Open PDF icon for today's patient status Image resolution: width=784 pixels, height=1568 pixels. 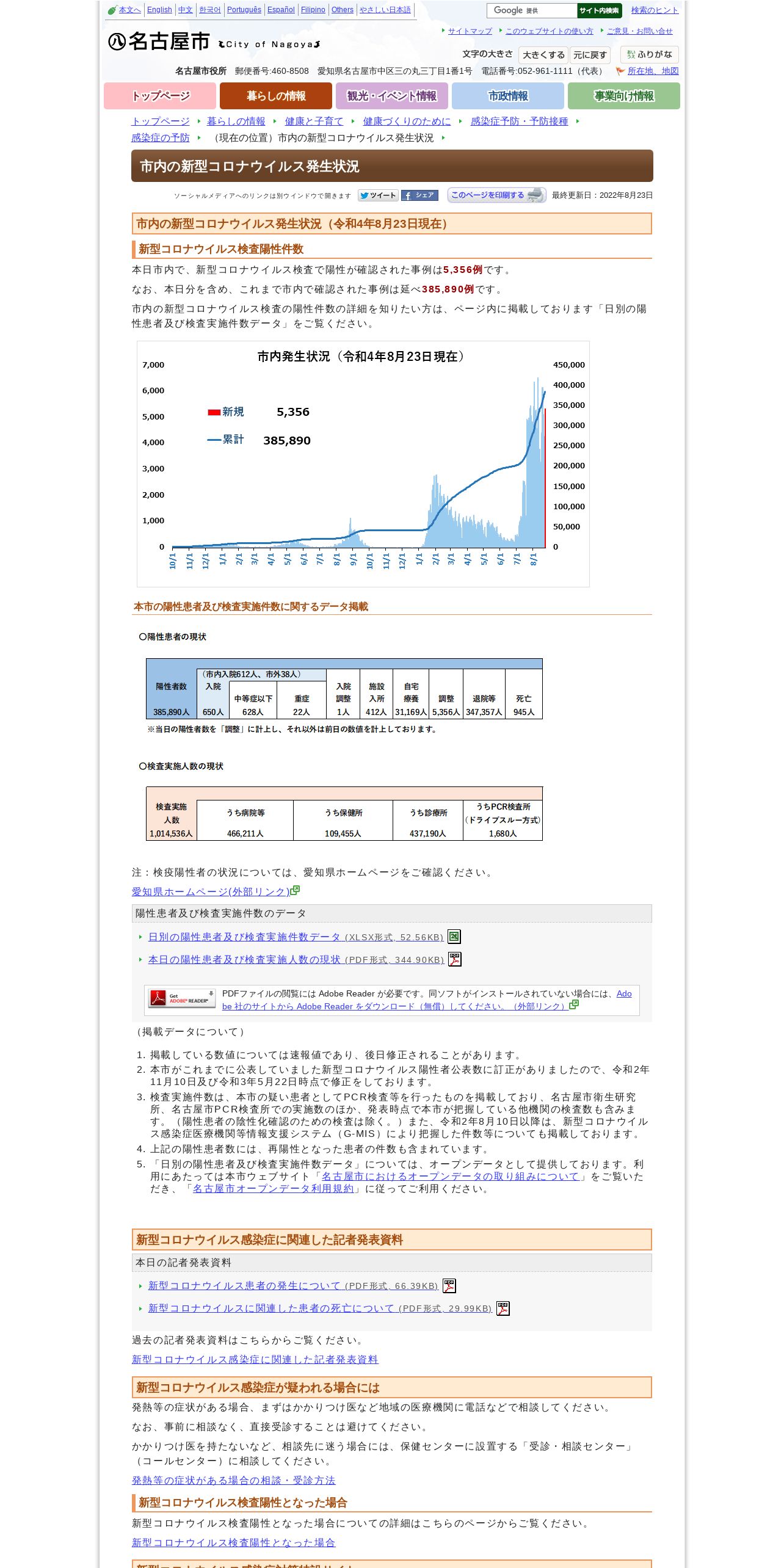pos(455,959)
